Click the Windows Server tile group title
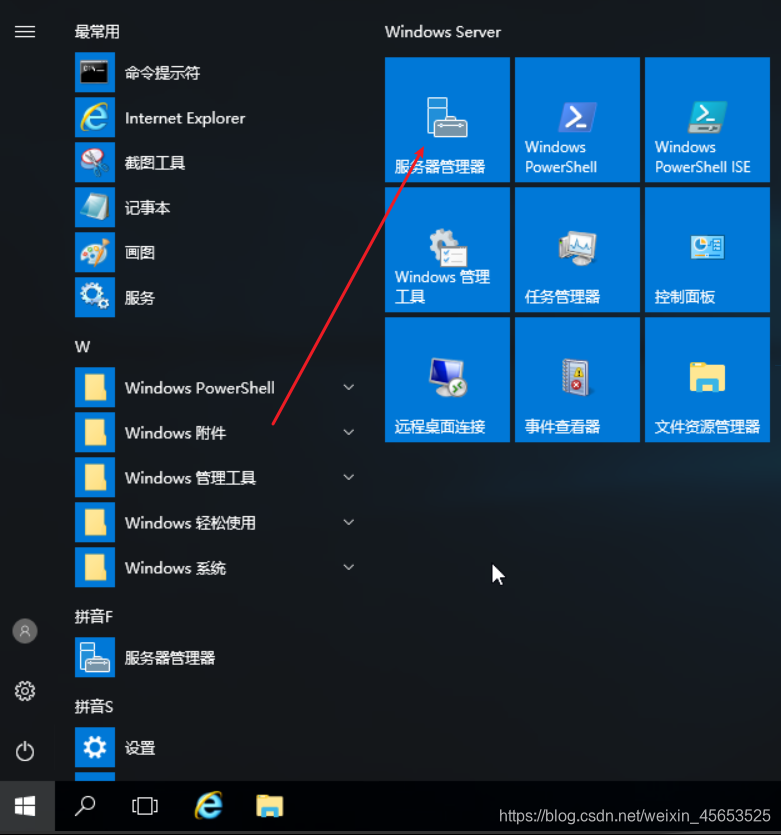781x835 pixels. click(443, 32)
